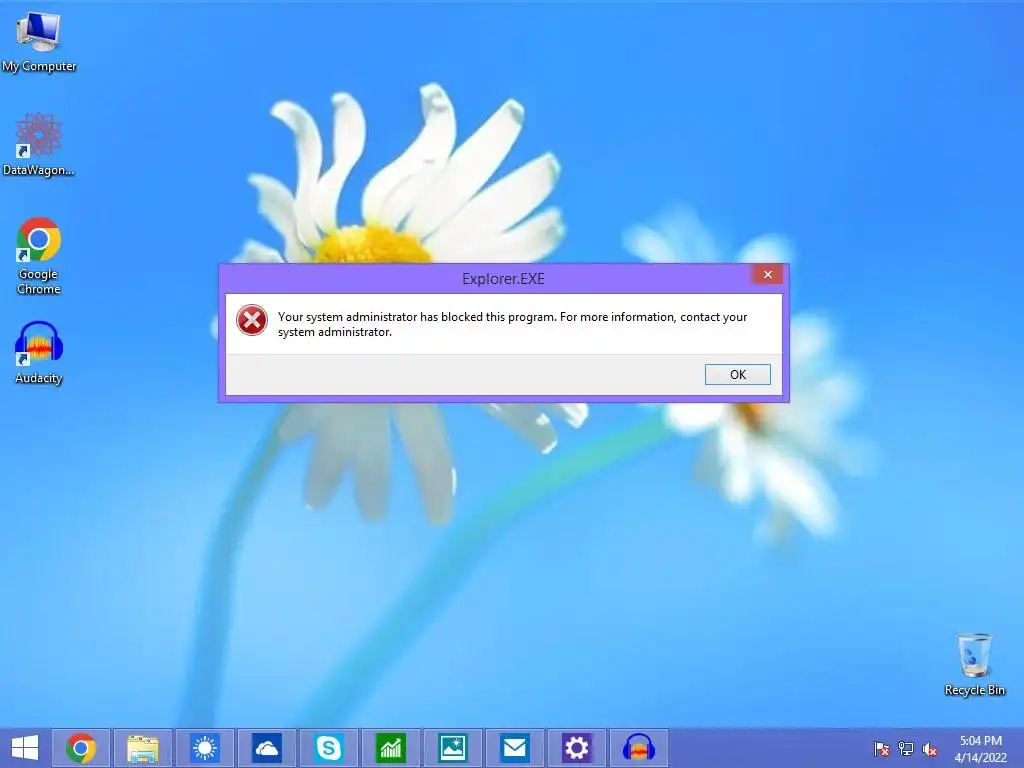Open the Recycle Bin

coord(974,665)
